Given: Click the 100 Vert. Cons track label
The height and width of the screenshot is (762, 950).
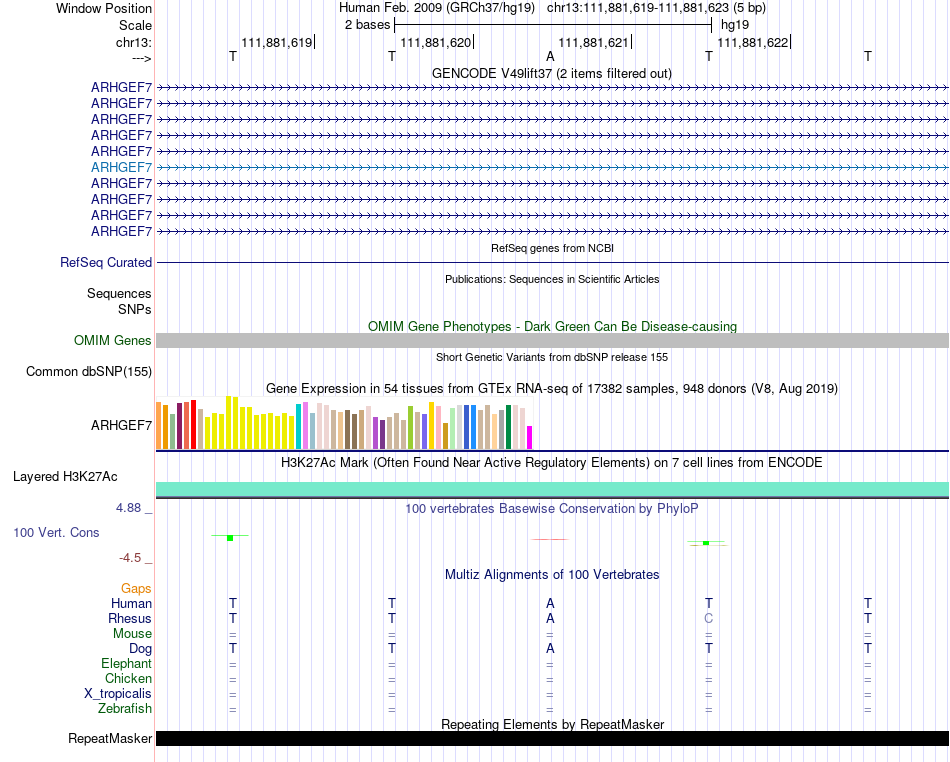Looking at the screenshot, I should click(x=56, y=532).
